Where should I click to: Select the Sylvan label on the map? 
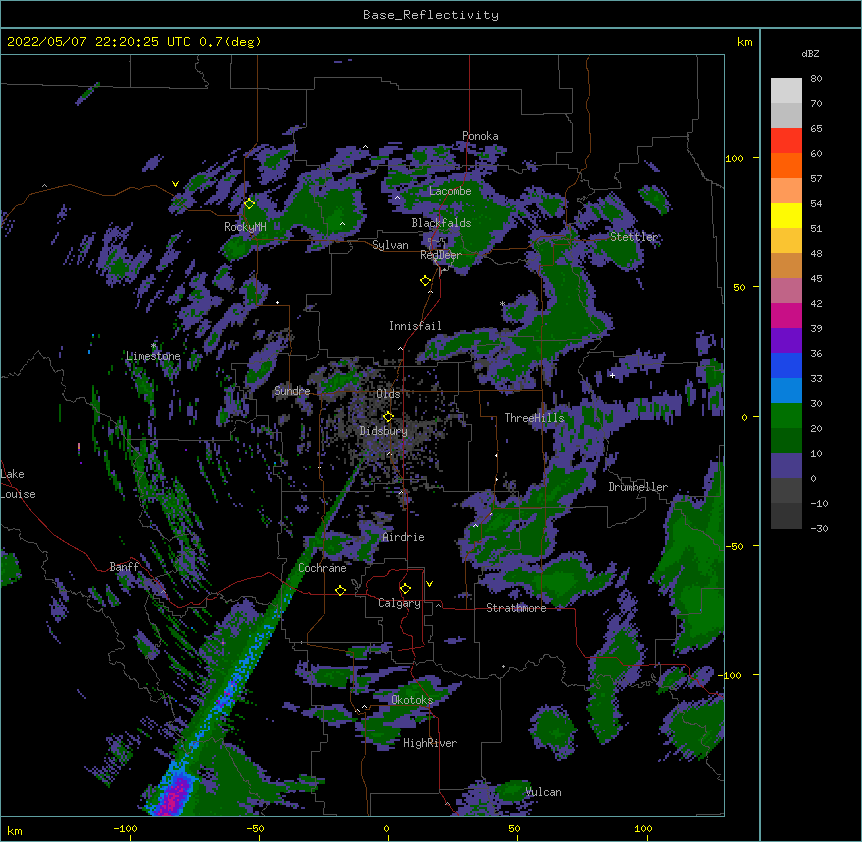[390, 245]
